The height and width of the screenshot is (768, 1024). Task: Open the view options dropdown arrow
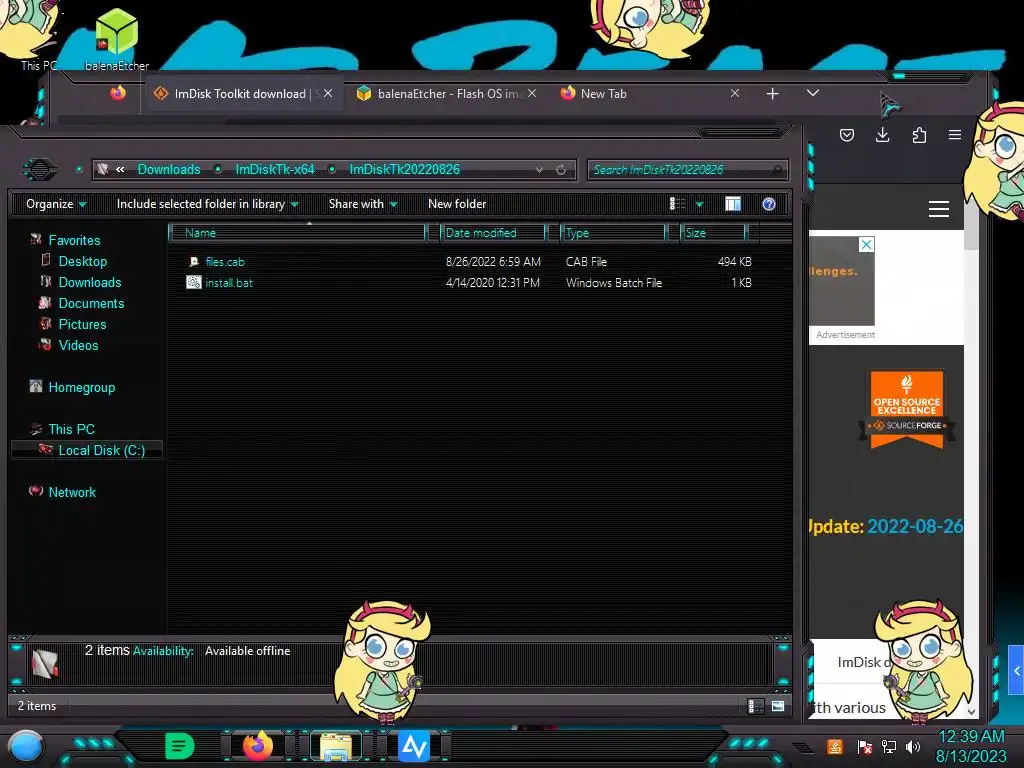coord(699,204)
